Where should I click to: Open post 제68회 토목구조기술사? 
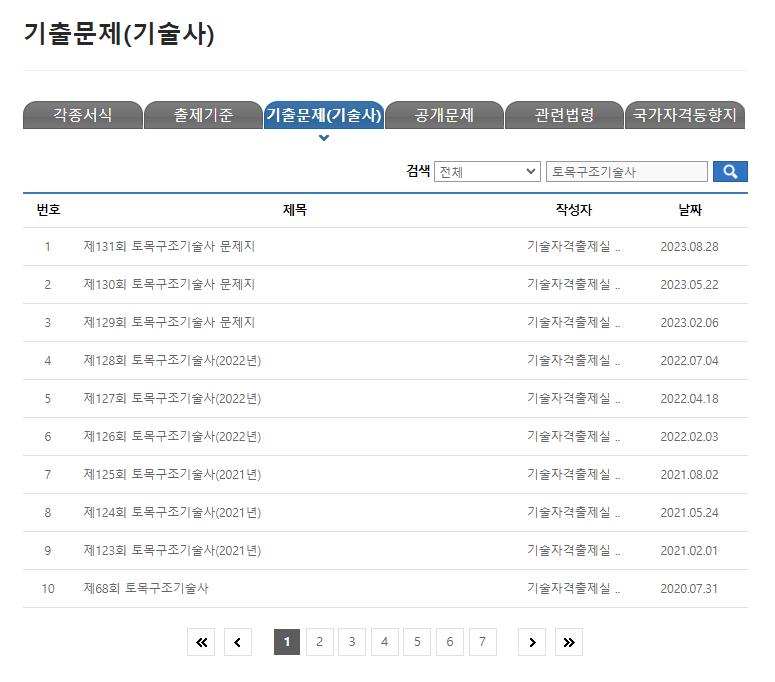pos(146,588)
